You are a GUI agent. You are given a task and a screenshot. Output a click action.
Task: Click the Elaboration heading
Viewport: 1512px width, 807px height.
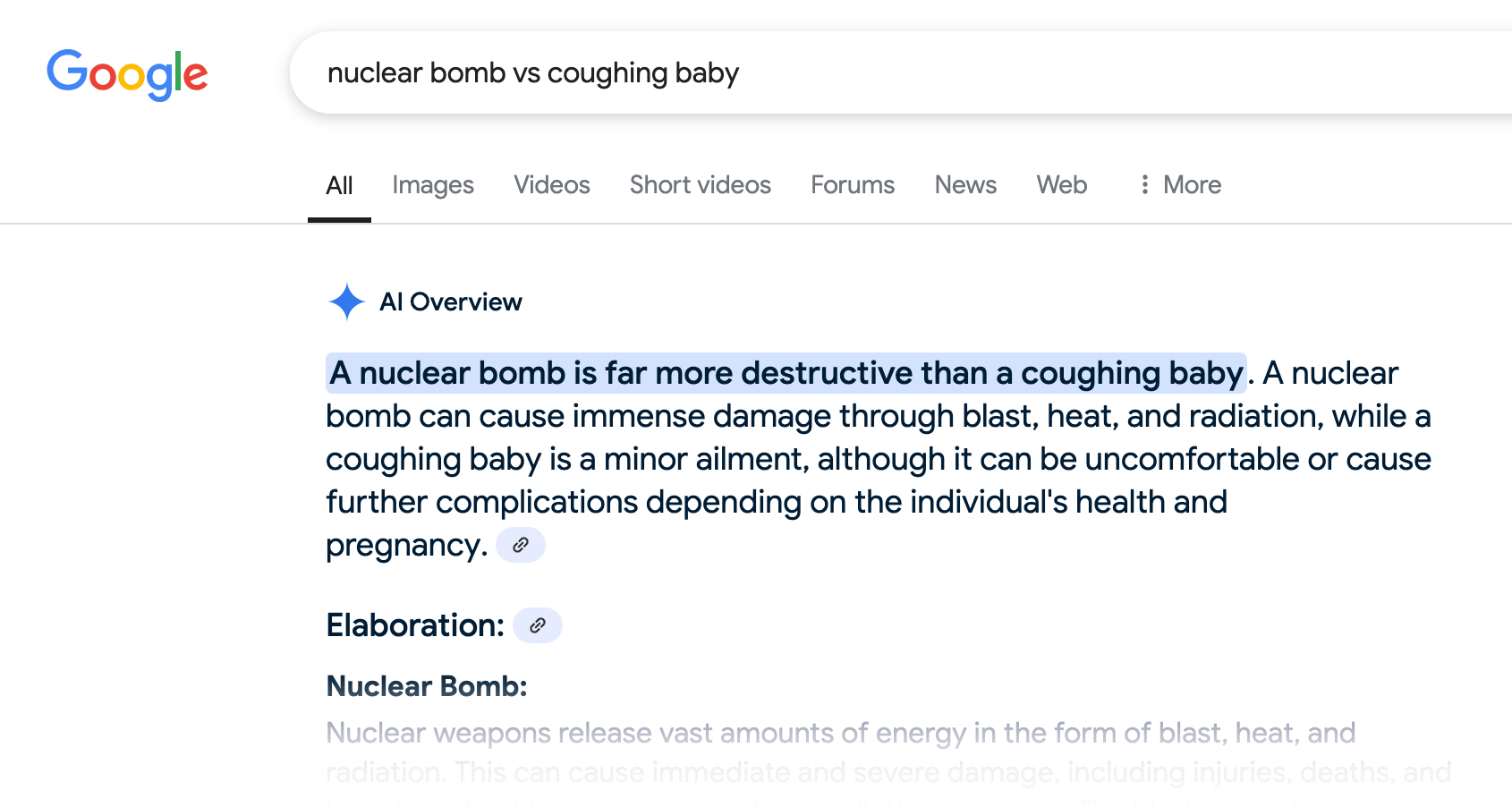coord(415,625)
